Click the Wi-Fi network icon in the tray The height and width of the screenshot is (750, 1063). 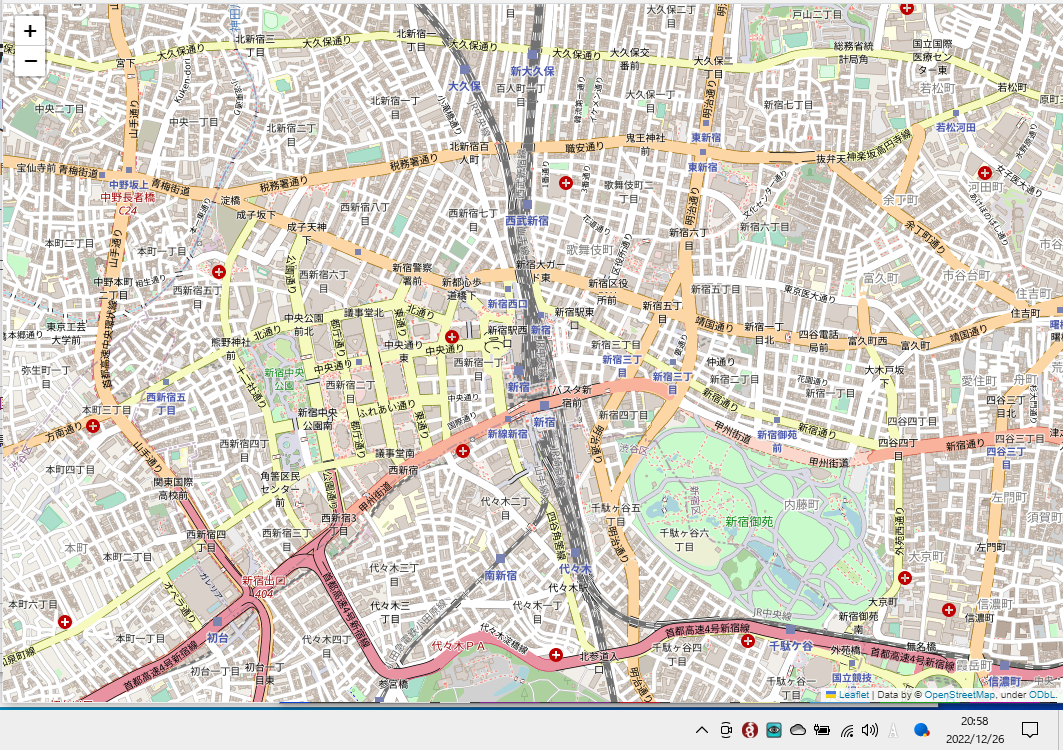pyautogui.click(x=847, y=729)
